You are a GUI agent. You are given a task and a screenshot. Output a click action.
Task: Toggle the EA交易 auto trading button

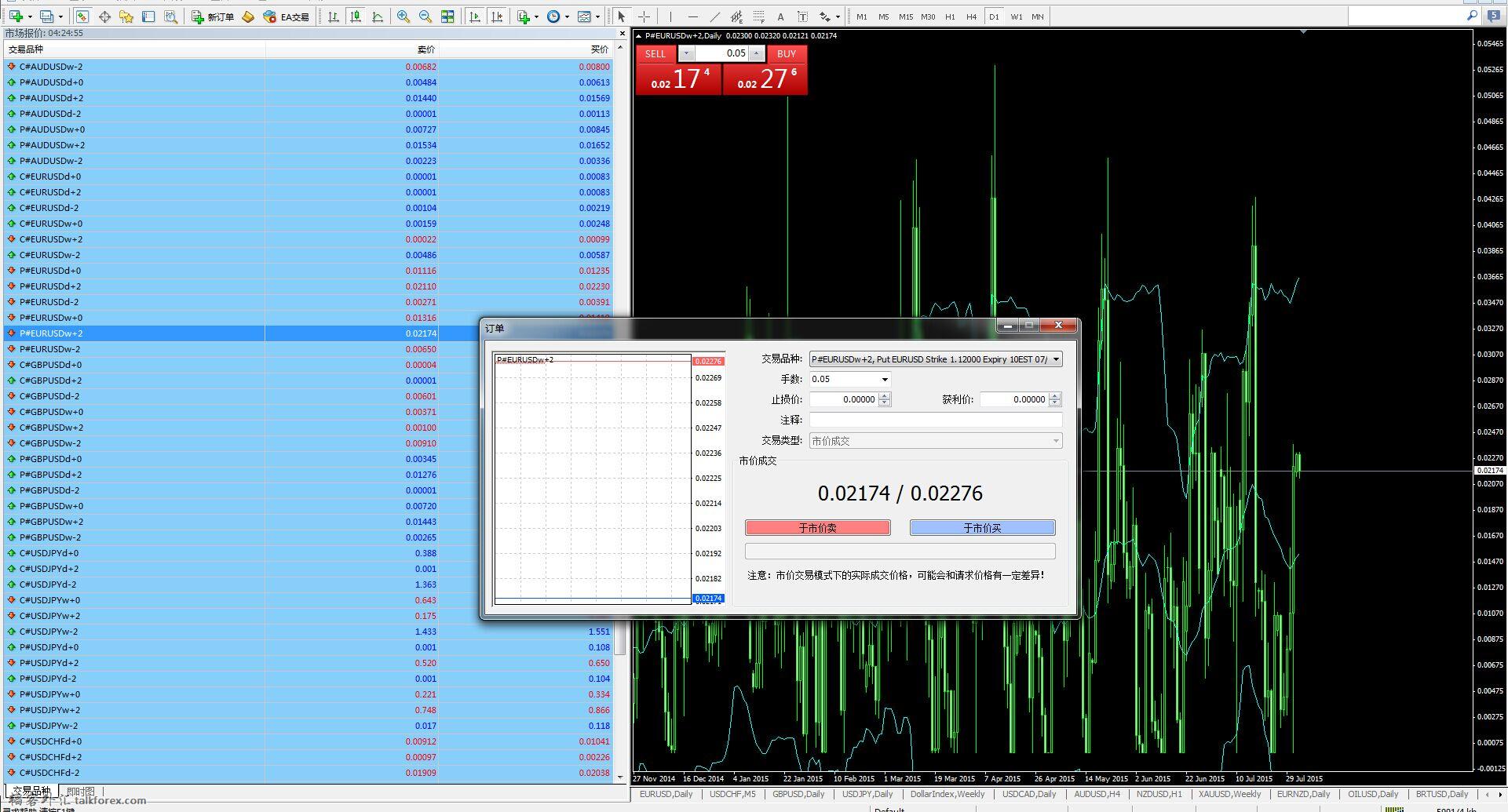287,16
